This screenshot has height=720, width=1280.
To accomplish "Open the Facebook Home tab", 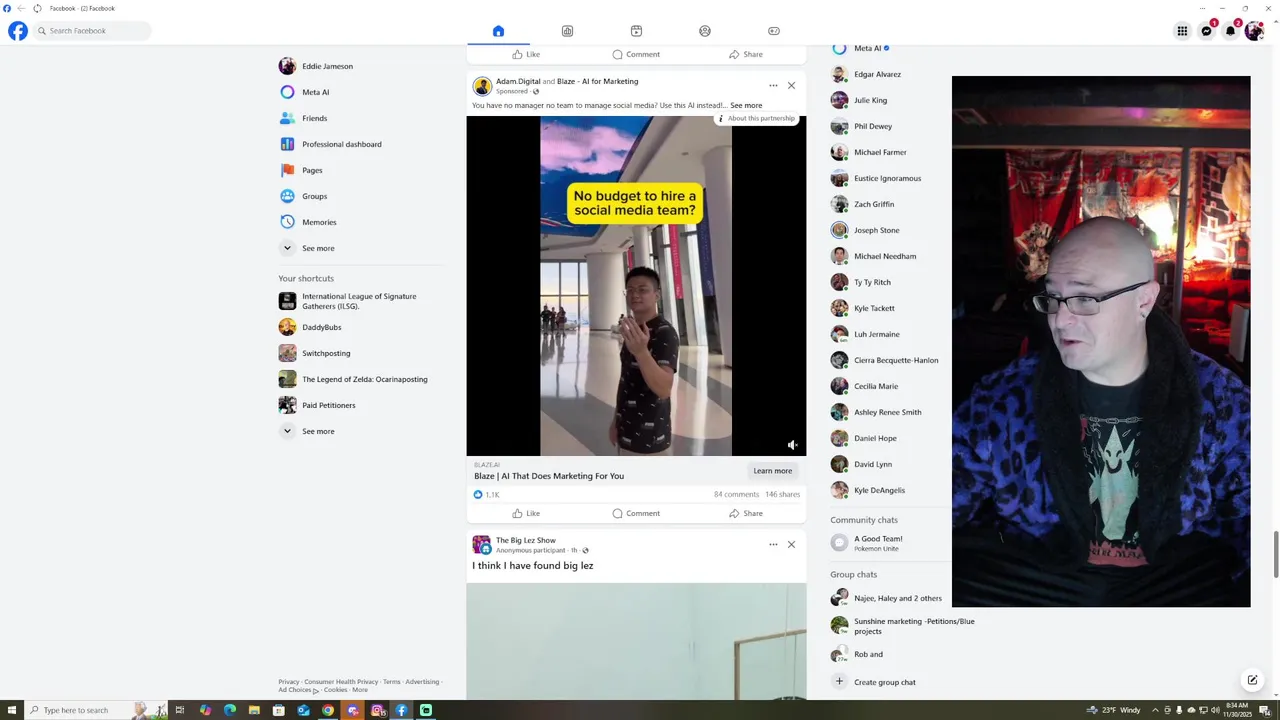I will pos(498,31).
